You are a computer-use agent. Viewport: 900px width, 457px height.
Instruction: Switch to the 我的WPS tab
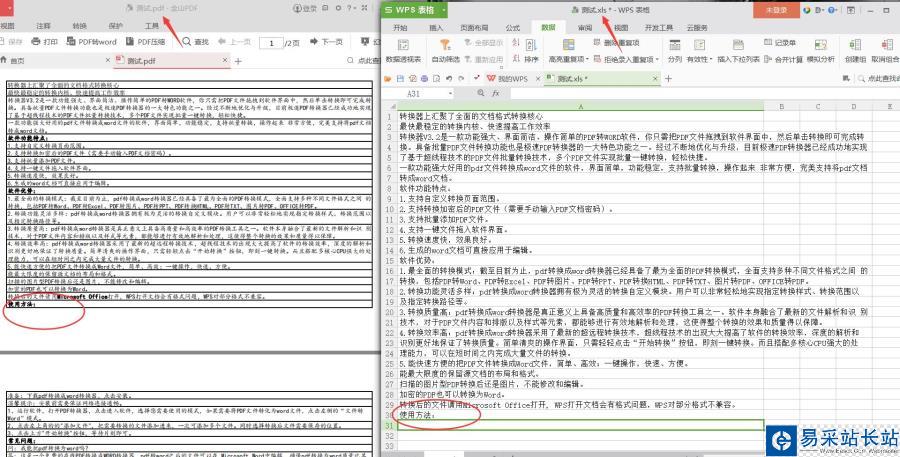507,79
